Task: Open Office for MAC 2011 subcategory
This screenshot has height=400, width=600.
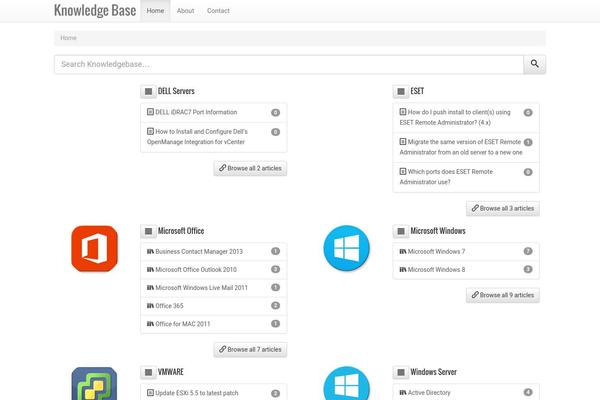Action: tap(183, 324)
